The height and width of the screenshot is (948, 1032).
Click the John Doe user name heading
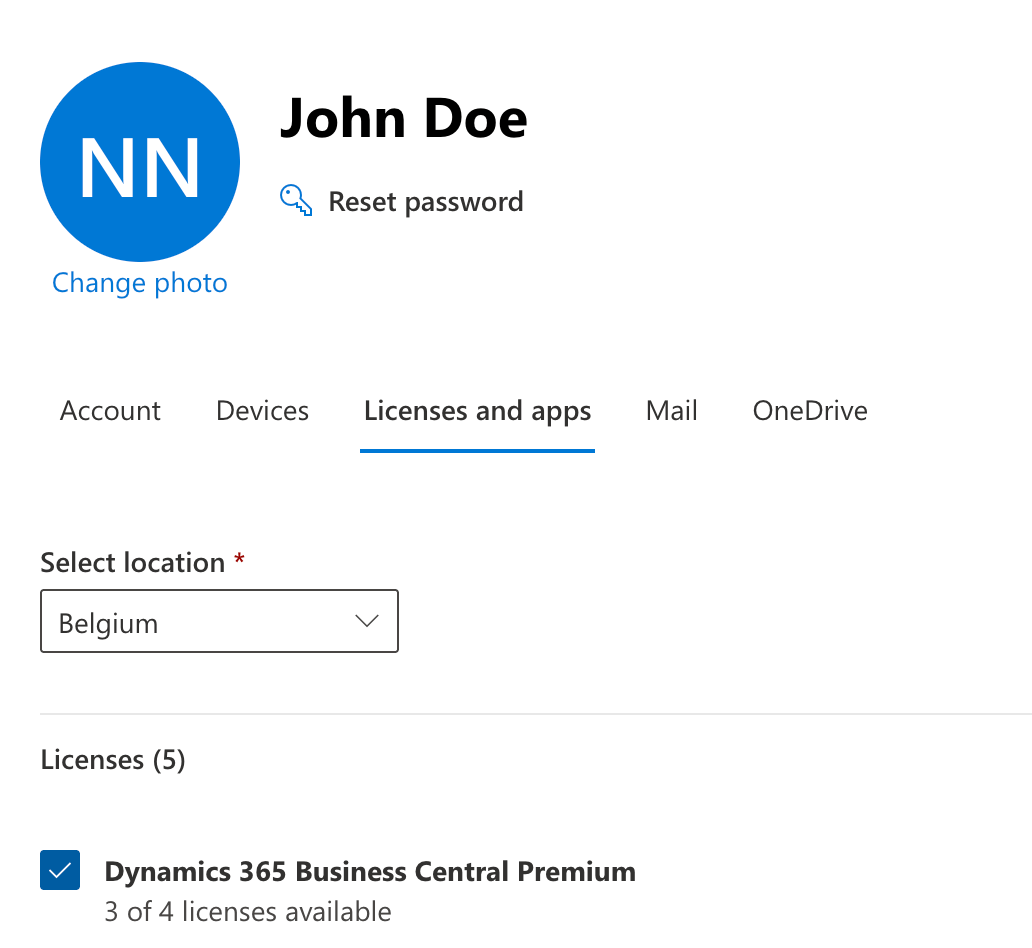(x=403, y=118)
